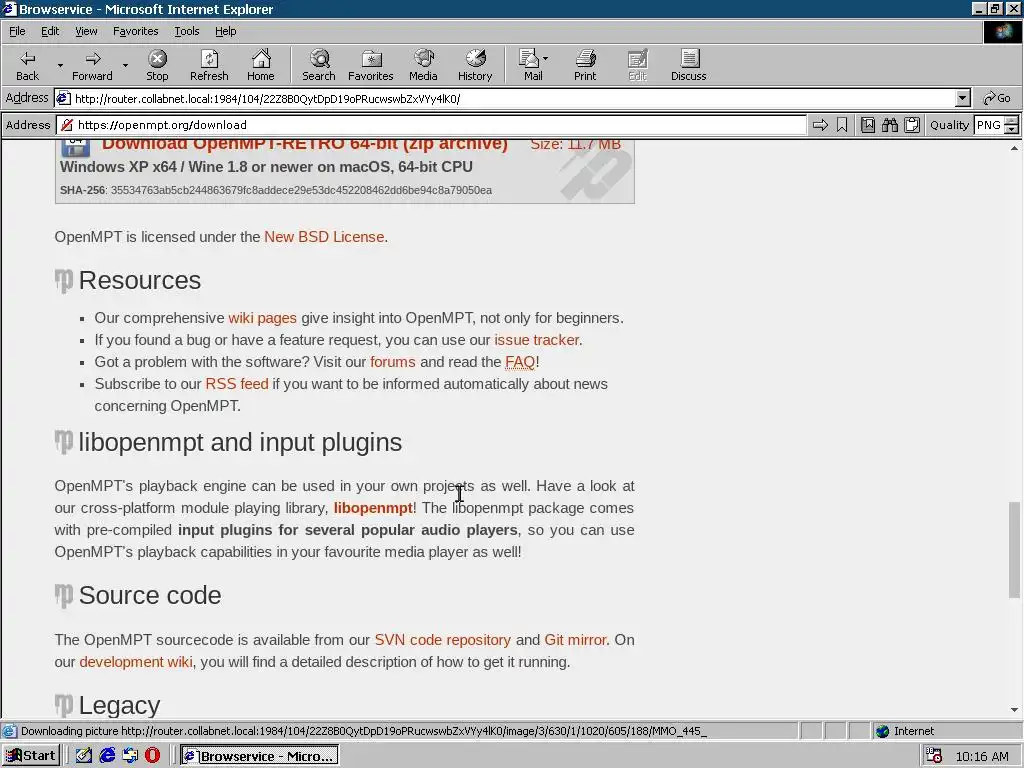Click the clipboard icon in Browservice bar
Screen dimensions: 1024x768
(x=912, y=125)
